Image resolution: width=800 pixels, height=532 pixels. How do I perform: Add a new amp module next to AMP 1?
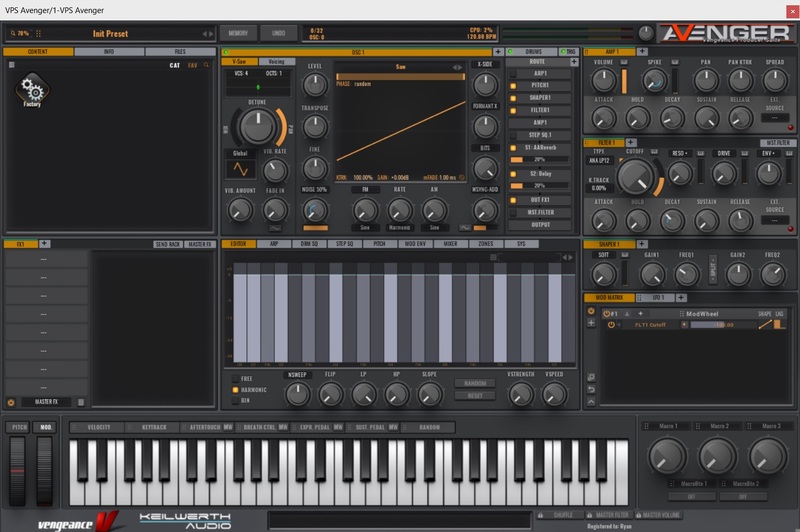tap(640, 51)
